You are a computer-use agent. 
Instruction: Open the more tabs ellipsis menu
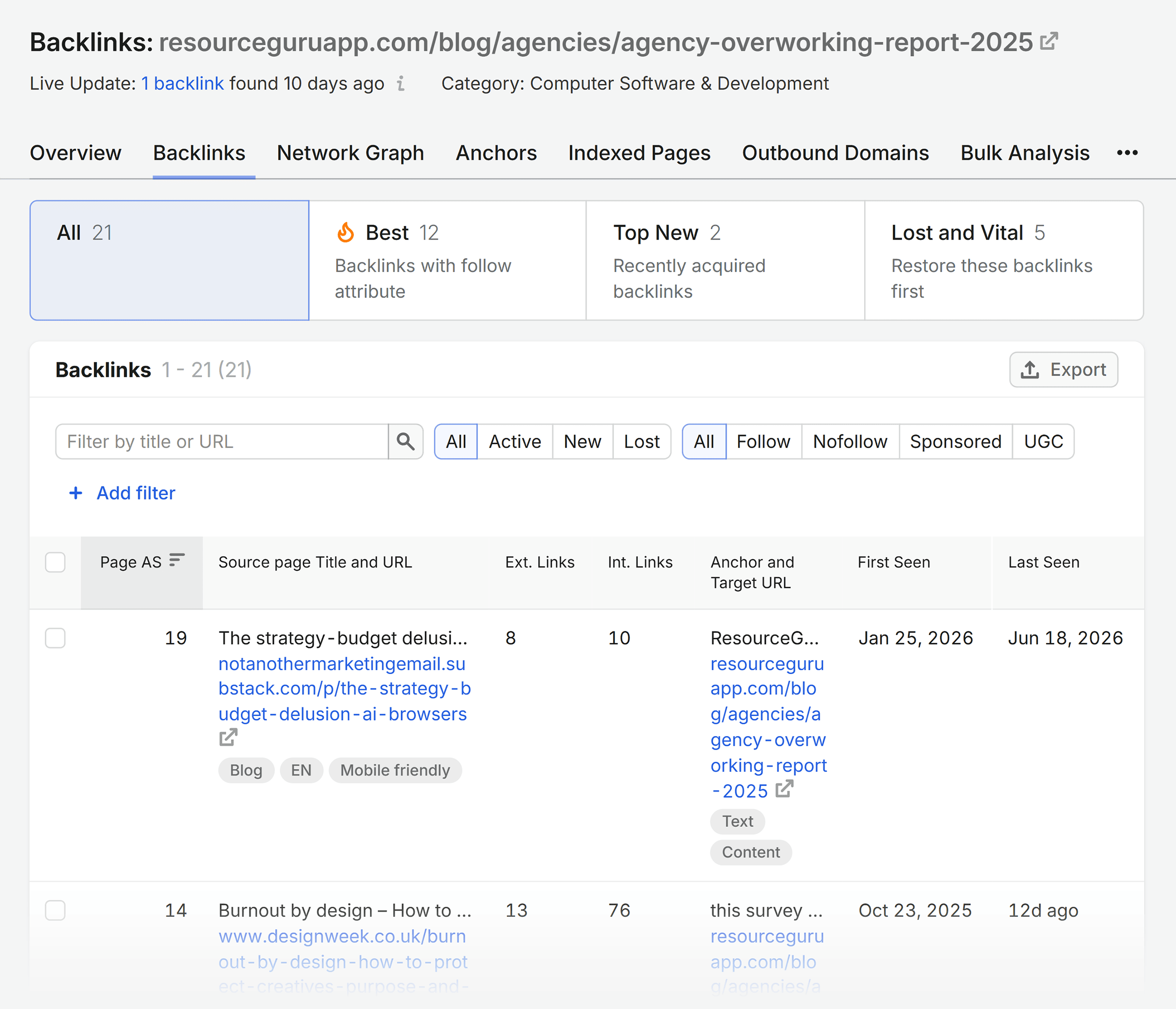coord(1127,153)
